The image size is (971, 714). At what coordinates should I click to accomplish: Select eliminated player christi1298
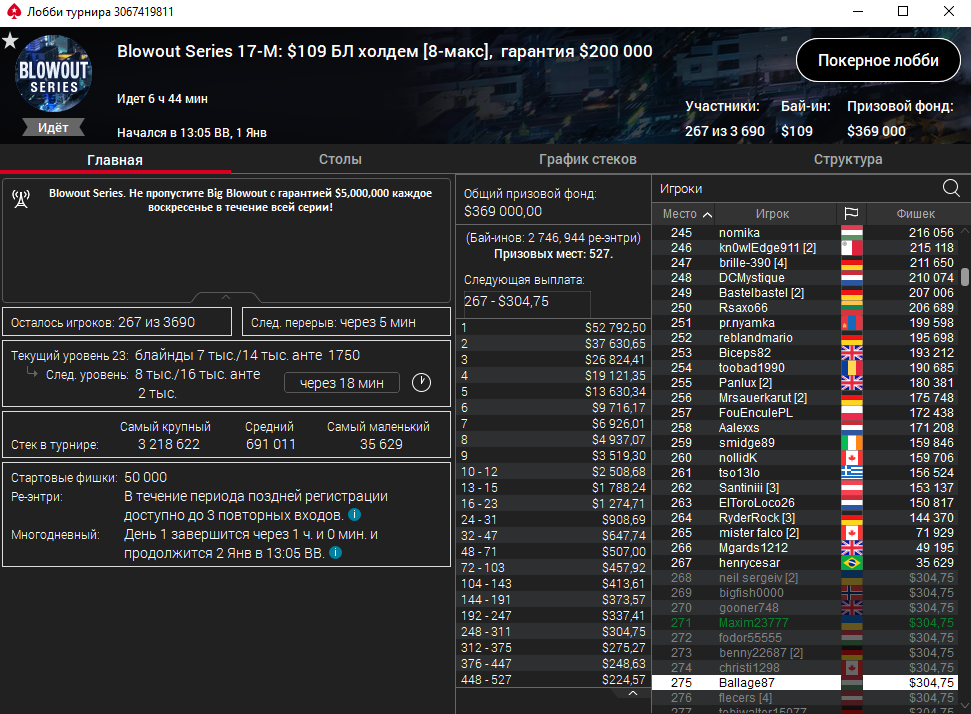pyautogui.click(x=805, y=668)
